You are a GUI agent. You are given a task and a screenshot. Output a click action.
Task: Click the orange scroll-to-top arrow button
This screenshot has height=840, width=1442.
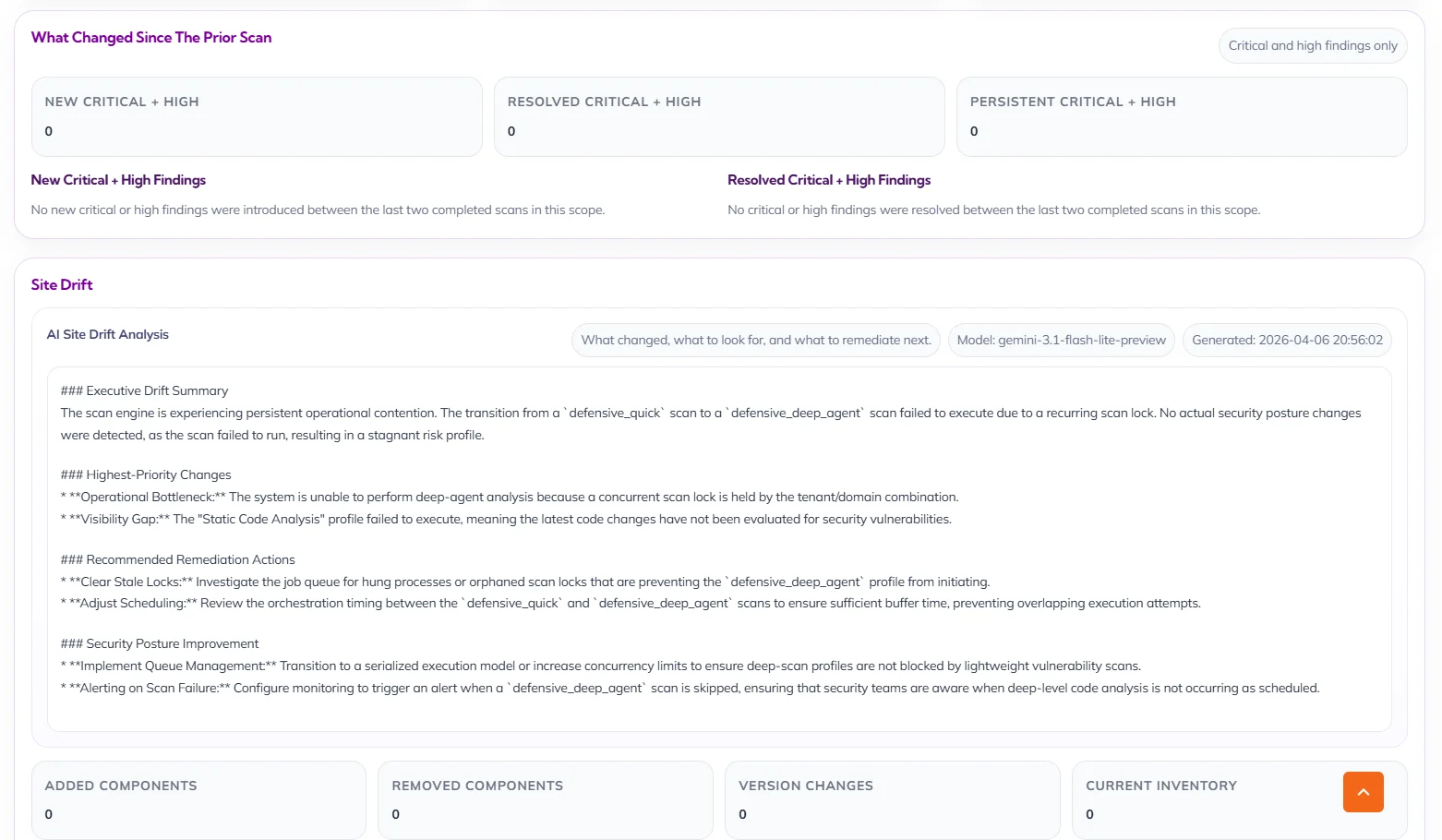1363,792
